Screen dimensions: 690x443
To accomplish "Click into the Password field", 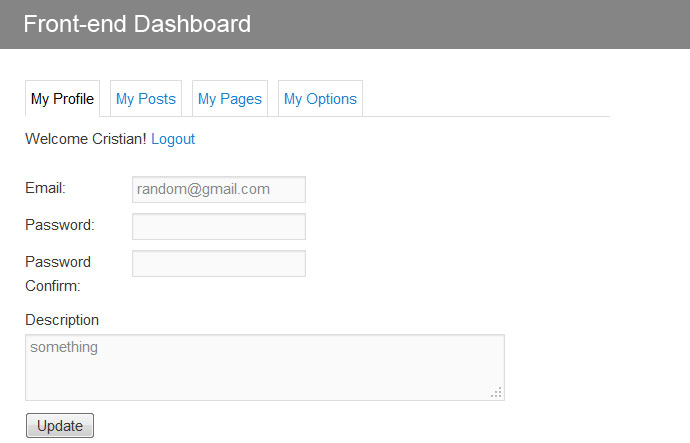I will [219, 227].
